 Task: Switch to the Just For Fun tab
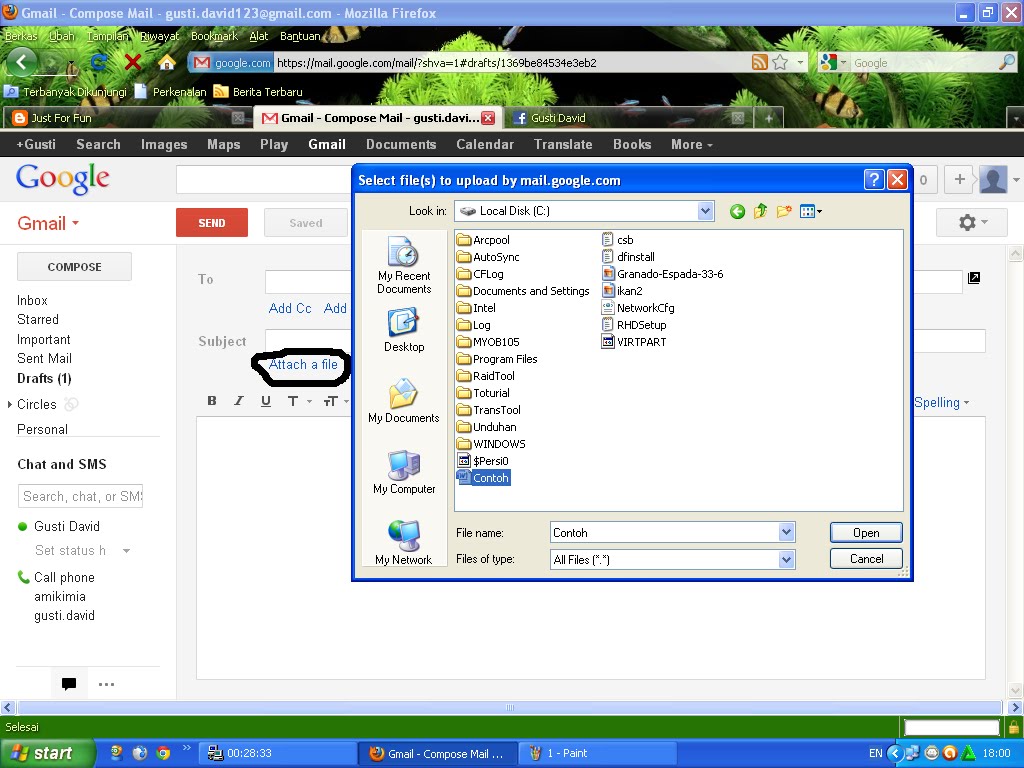click(126, 118)
